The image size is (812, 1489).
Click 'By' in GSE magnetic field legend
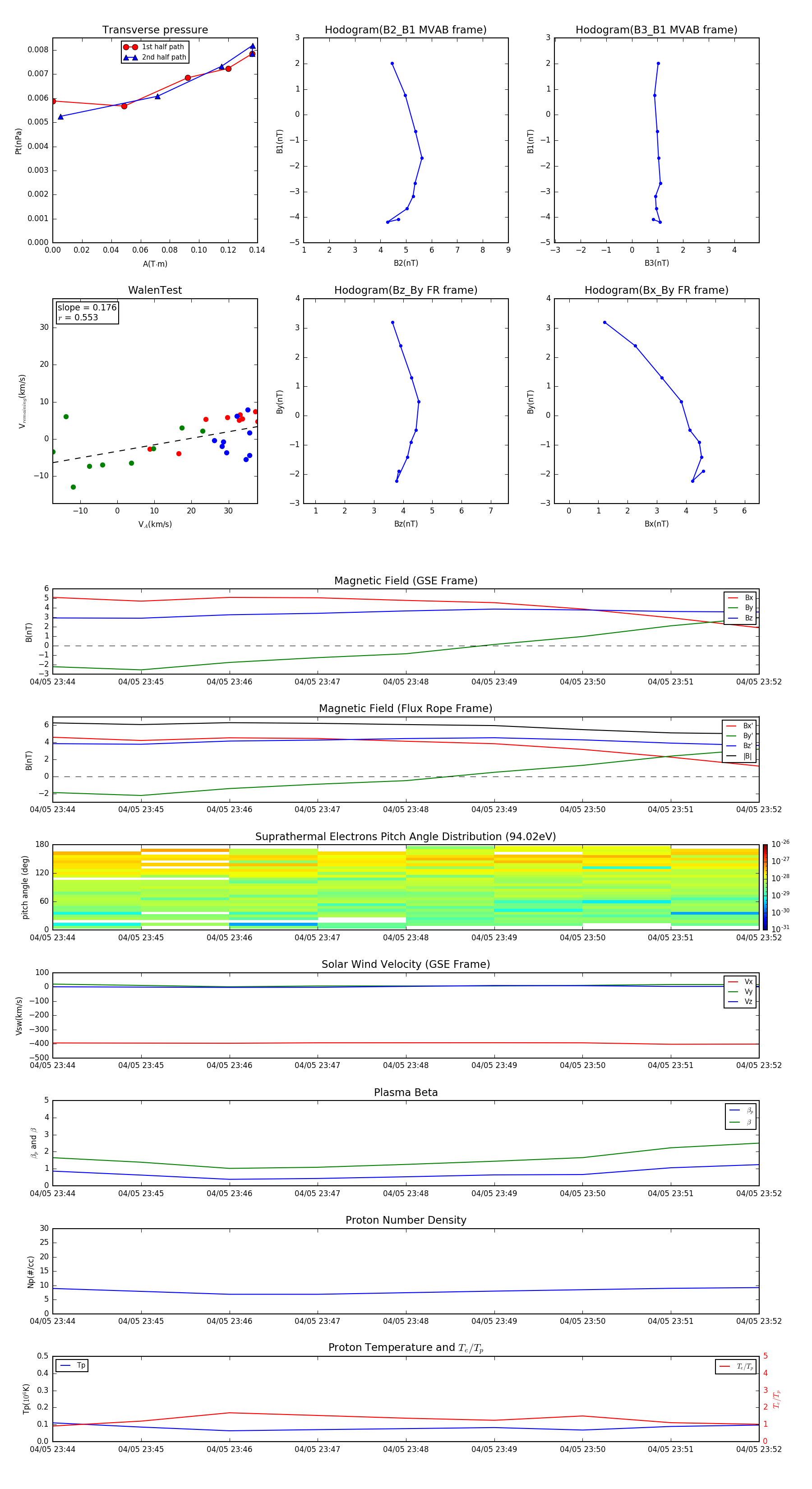740,608
